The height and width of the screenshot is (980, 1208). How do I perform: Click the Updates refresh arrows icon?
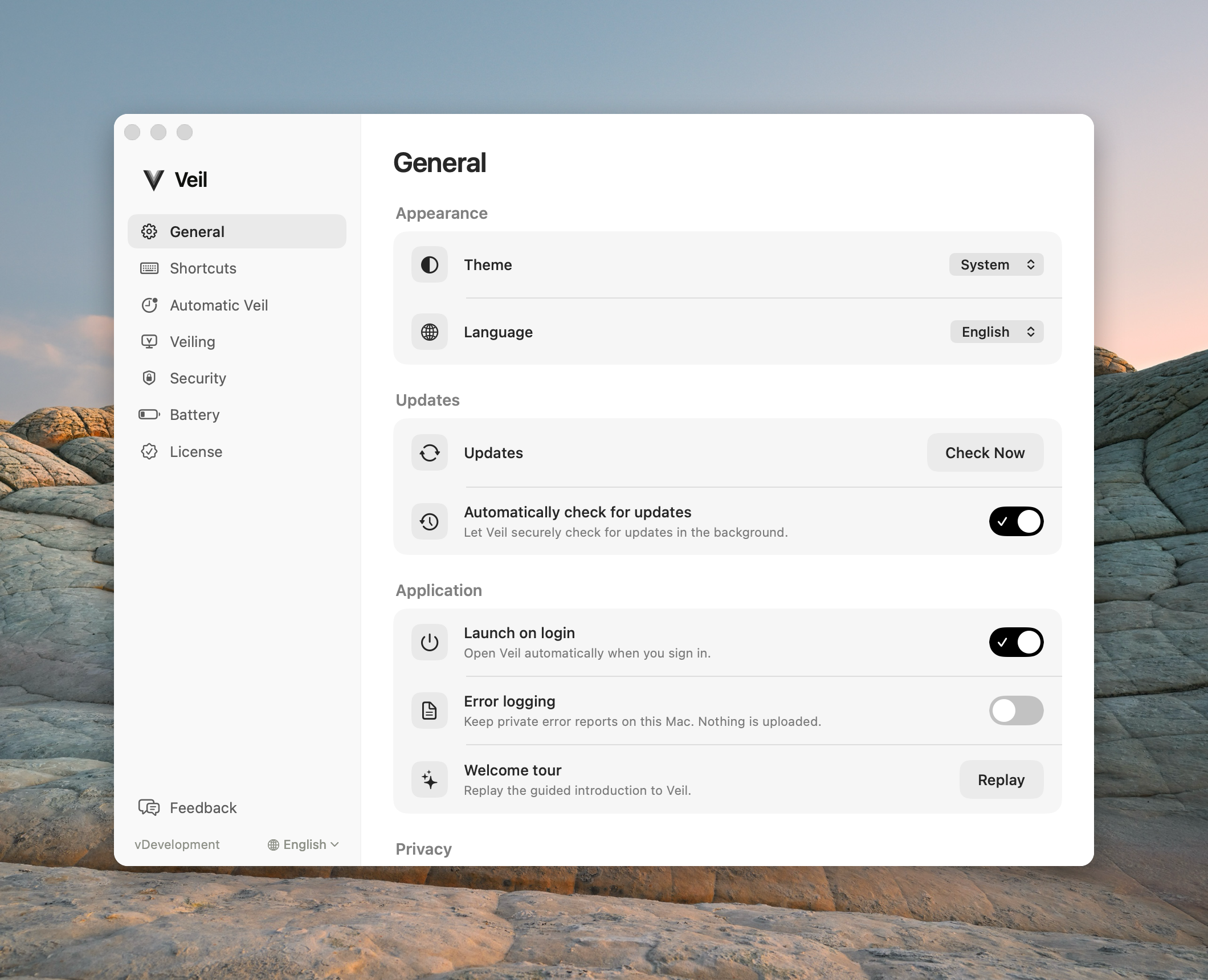430,452
